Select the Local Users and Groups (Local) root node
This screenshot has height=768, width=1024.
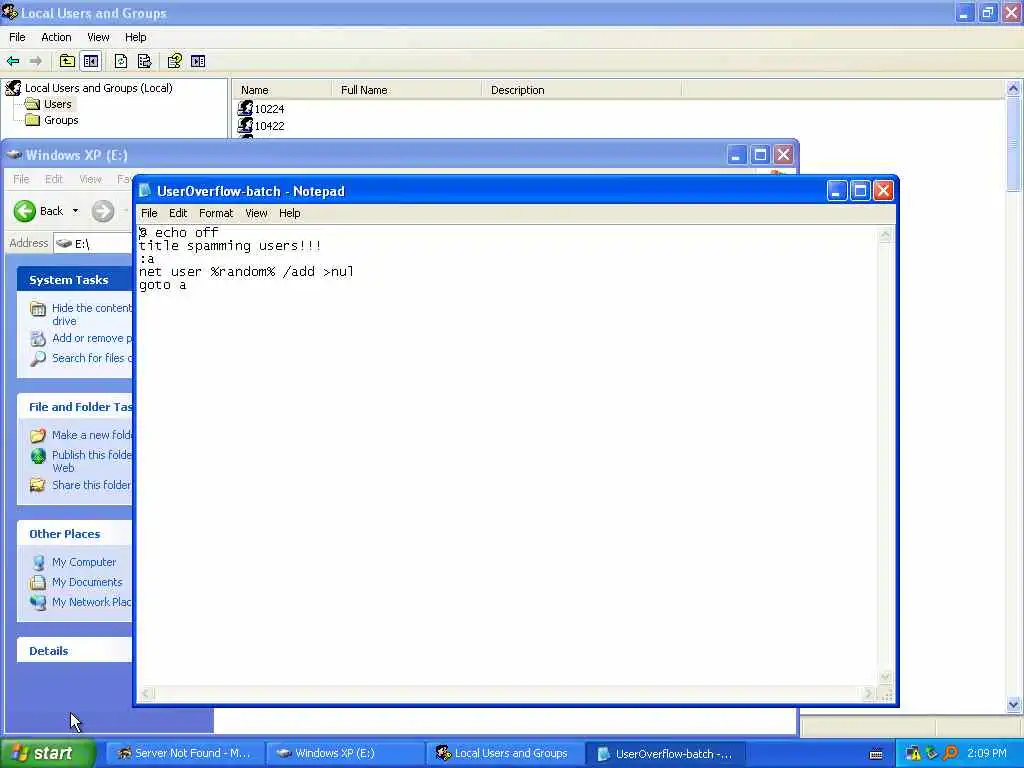coord(99,88)
